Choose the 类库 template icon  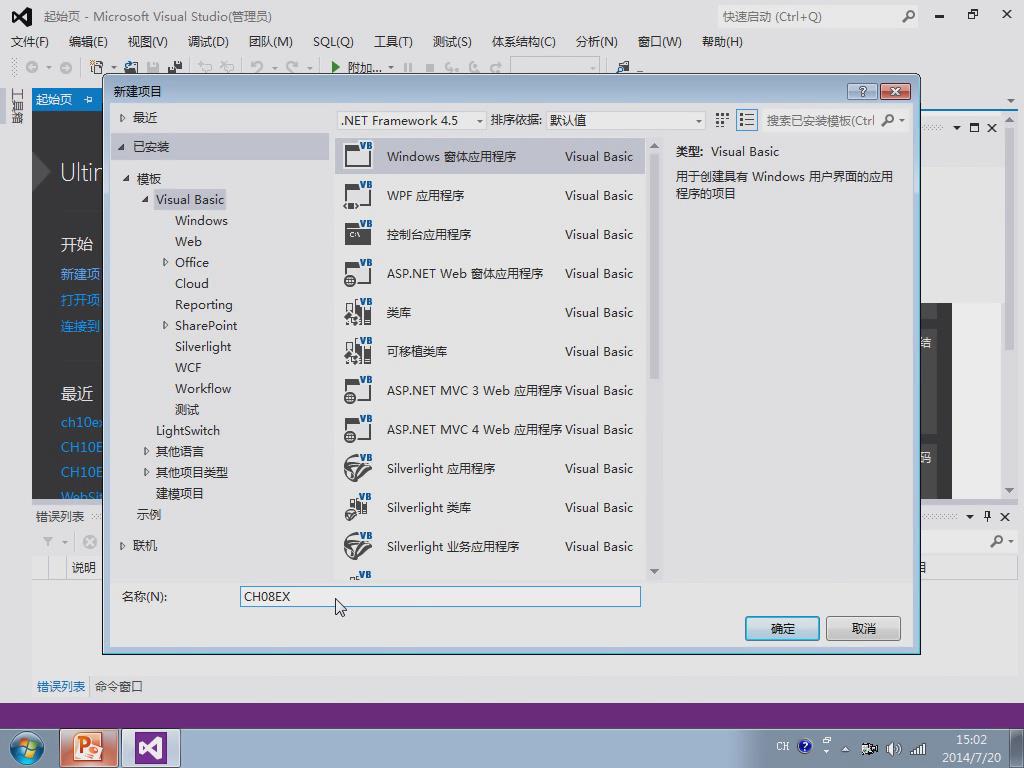pyautogui.click(x=358, y=312)
